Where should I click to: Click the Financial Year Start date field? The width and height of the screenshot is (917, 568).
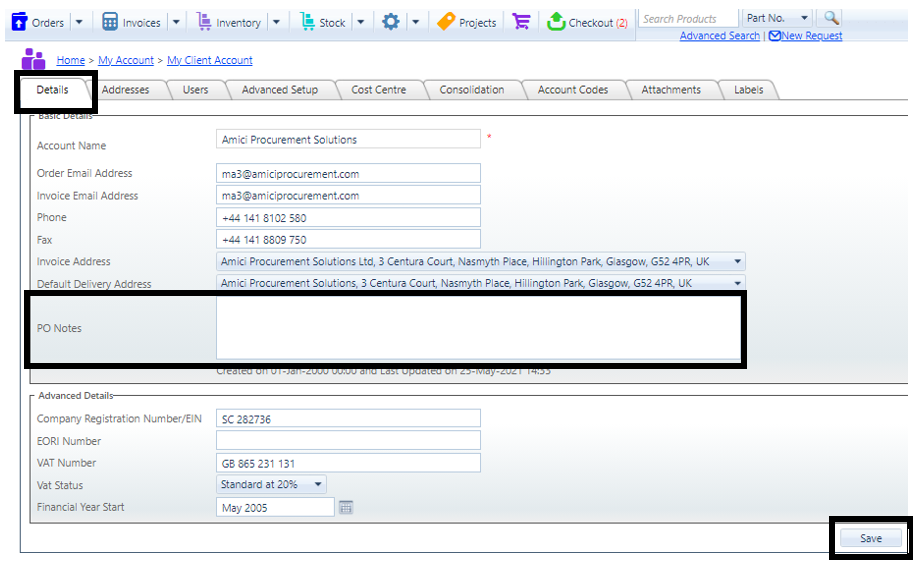[275, 507]
